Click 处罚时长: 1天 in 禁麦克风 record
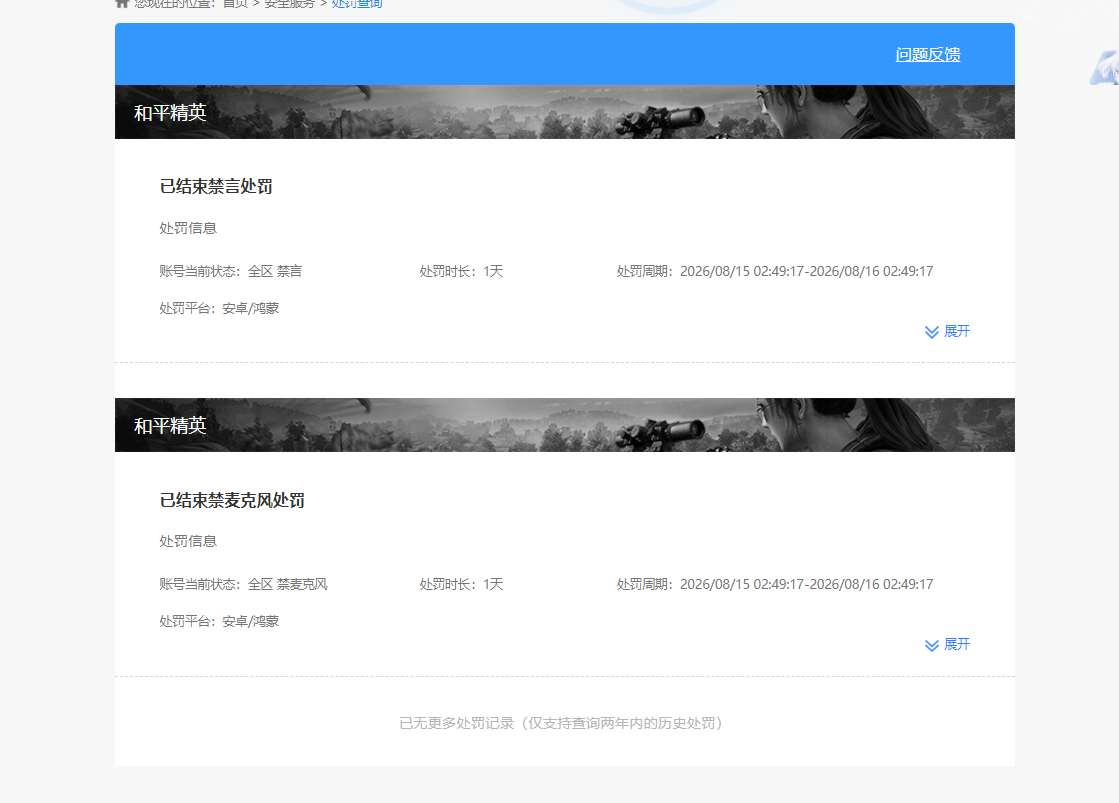This screenshot has height=803, width=1119. (461, 585)
